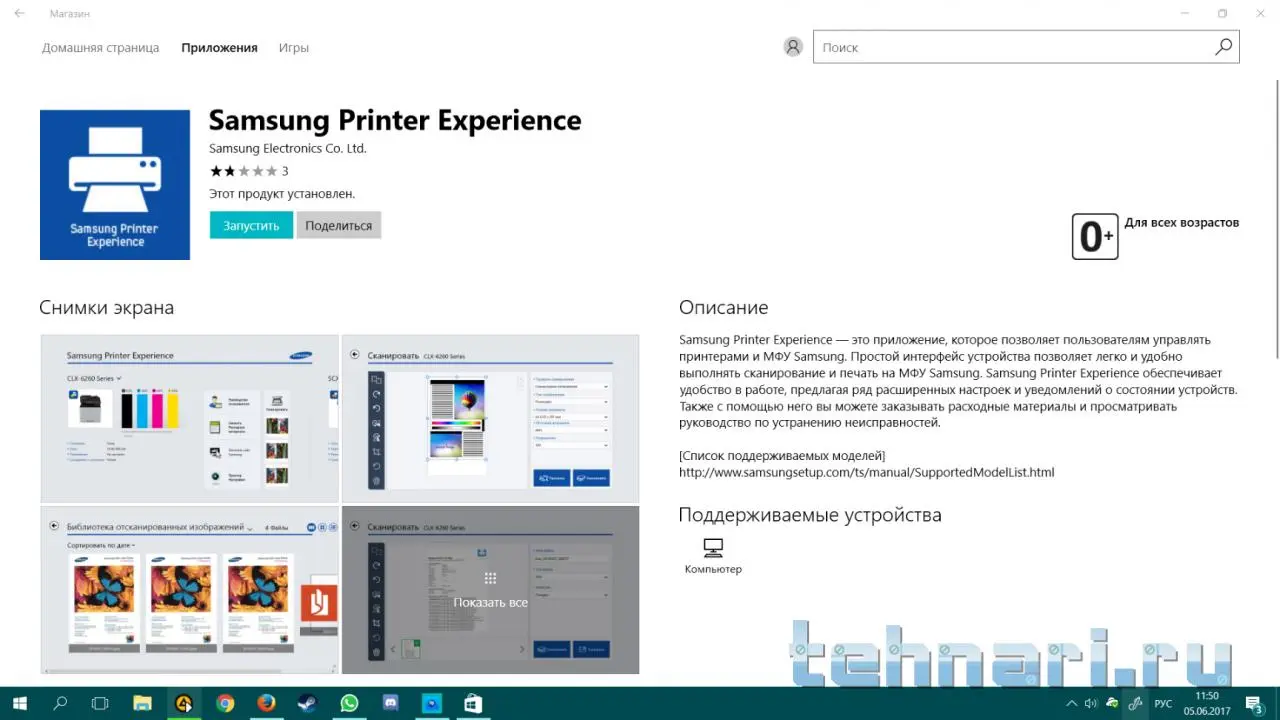Click the Samsung Printer Experience title
This screenshot has width=1280, height=720.
[x=395, y=120]
